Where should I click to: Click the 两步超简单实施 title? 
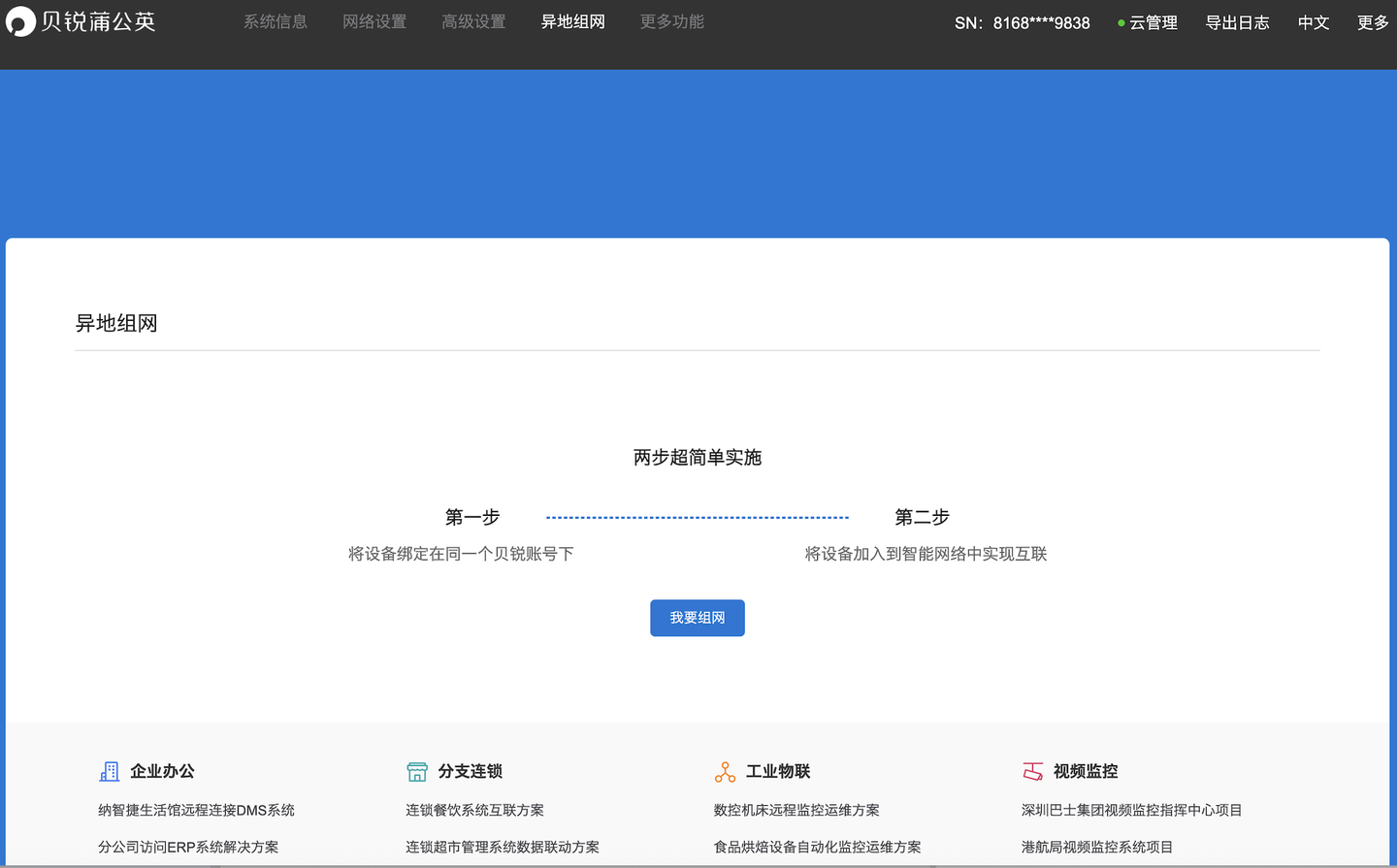(x=698, y=457)
